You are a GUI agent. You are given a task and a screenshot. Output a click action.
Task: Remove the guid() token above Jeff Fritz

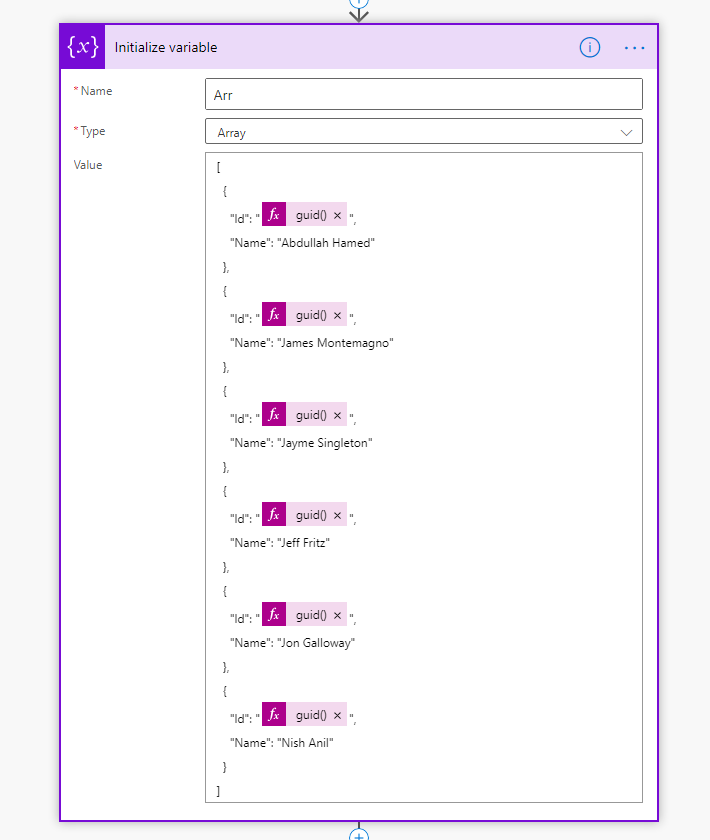click(x=337, y=515)
